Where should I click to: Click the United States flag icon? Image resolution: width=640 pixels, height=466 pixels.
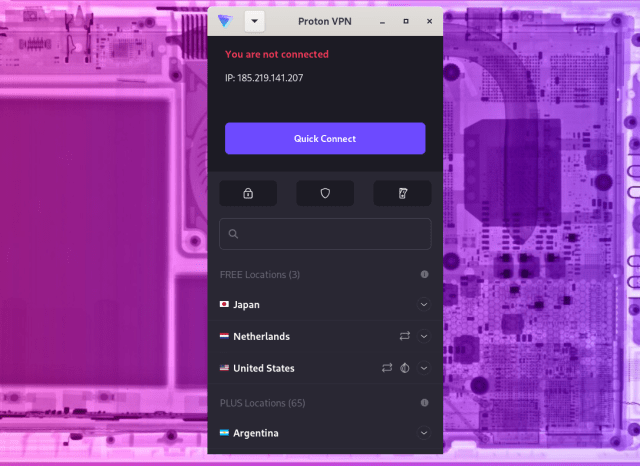pyautogui.click(x=224, y=368)
